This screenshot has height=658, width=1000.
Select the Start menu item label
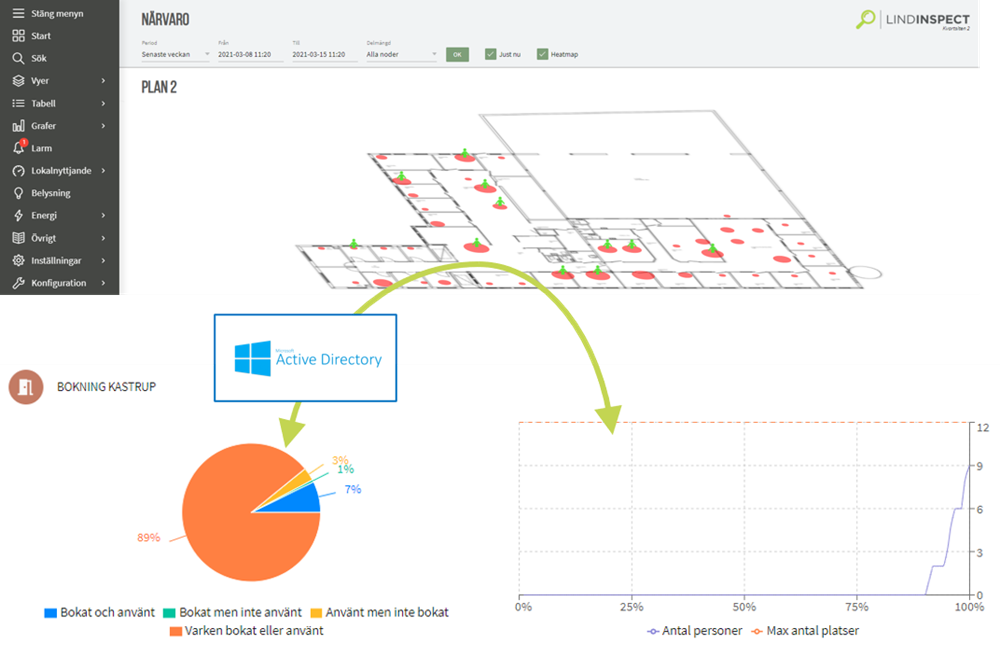pyautogui.click(x=41, y=36)
